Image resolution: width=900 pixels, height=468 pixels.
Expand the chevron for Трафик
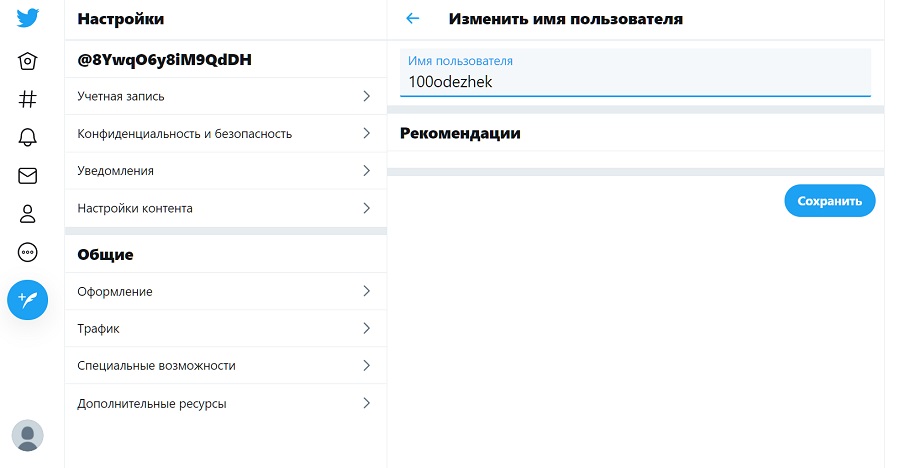[367, 328]
